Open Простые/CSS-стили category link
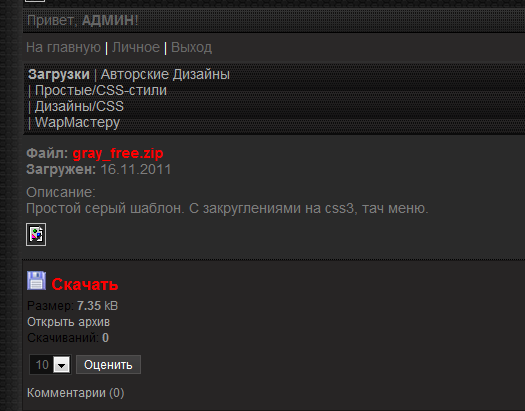This screenshot has height=411, width=525. click(x=101, y=90)
